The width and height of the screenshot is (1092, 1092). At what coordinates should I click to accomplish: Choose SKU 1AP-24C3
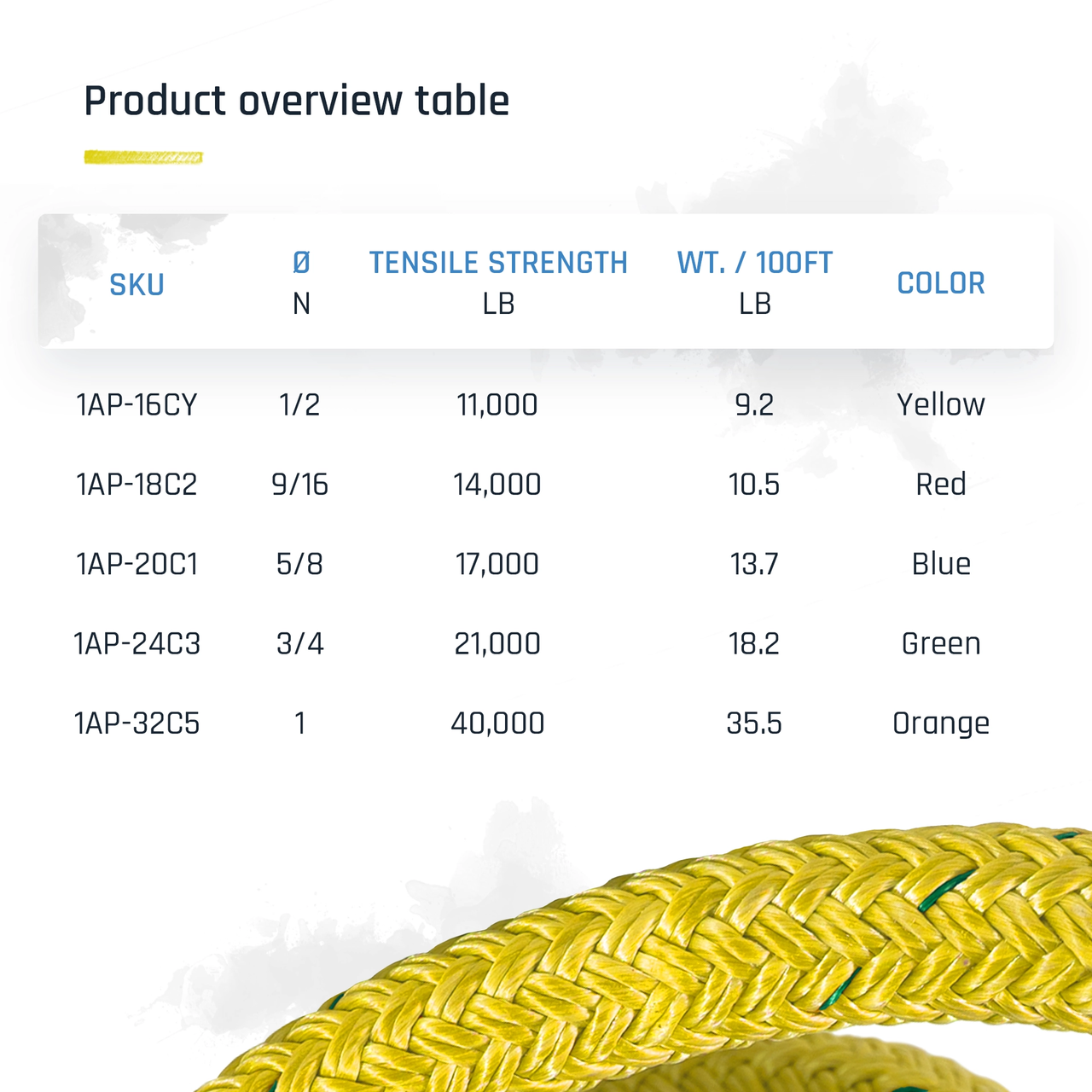136,643
